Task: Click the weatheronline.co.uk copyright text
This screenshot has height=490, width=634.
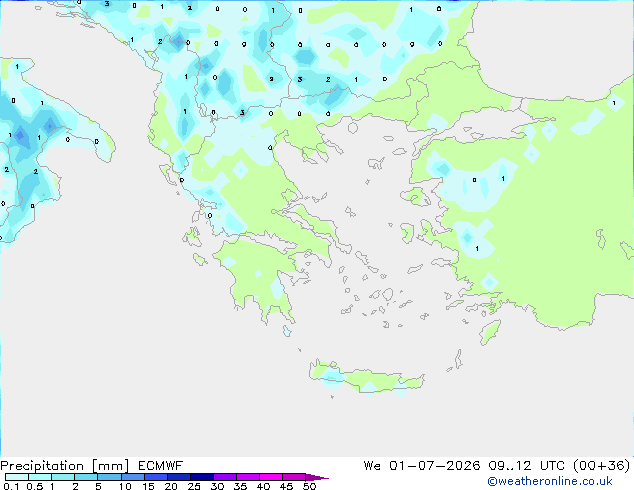Action: point(550,481)
